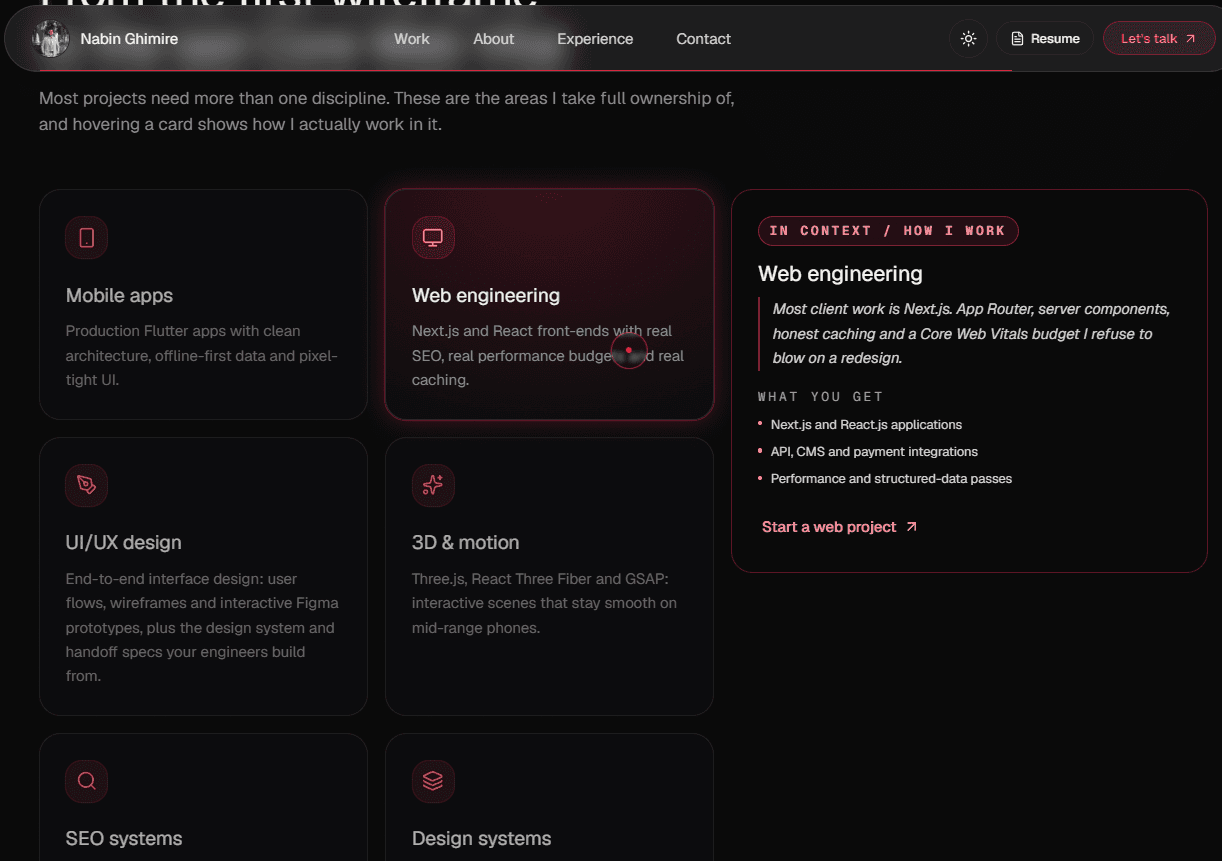
Task: Click the arrow icon beside Start a web project
Action: click(x=911, y=527)
